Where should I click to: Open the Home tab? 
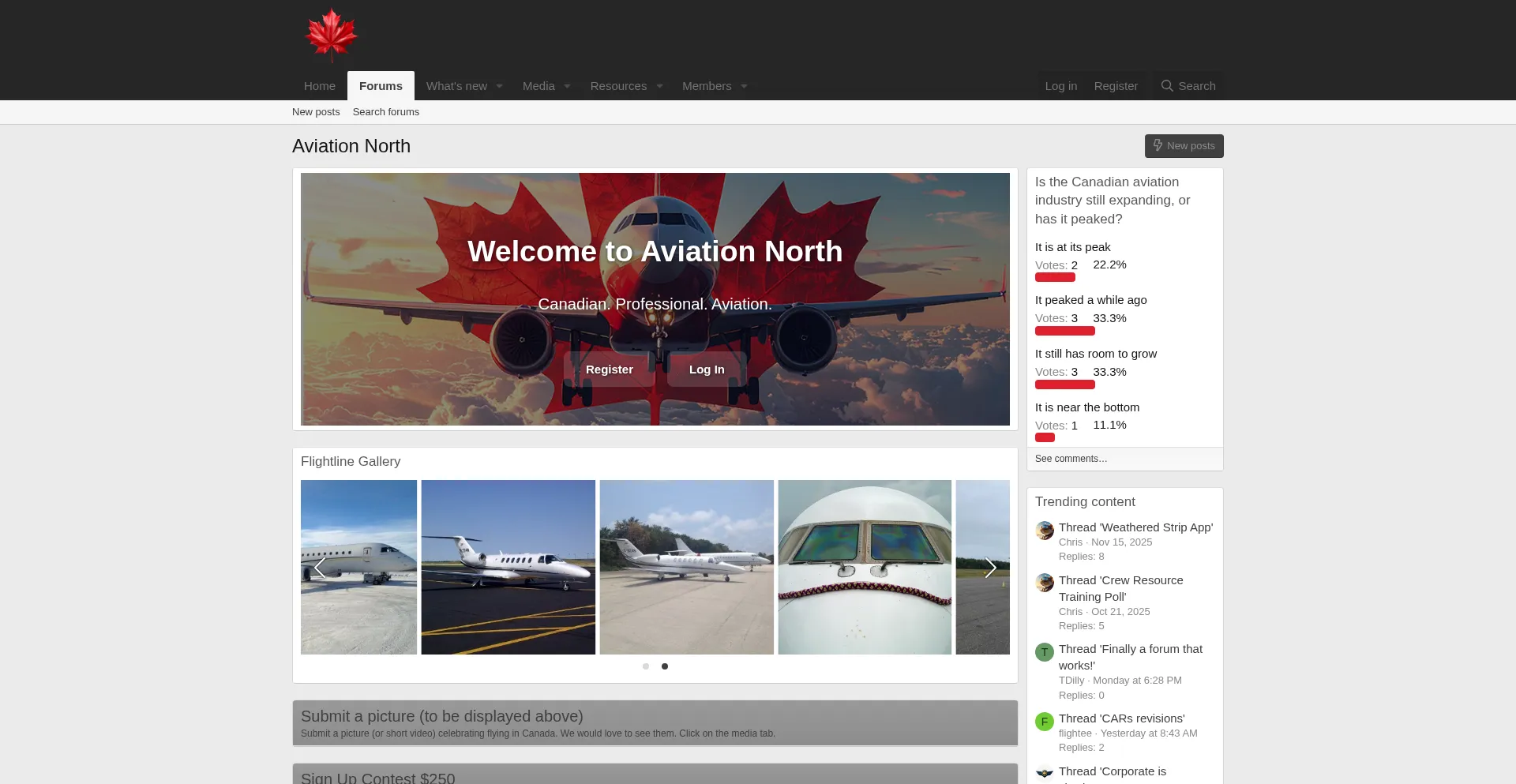[320, 86]
